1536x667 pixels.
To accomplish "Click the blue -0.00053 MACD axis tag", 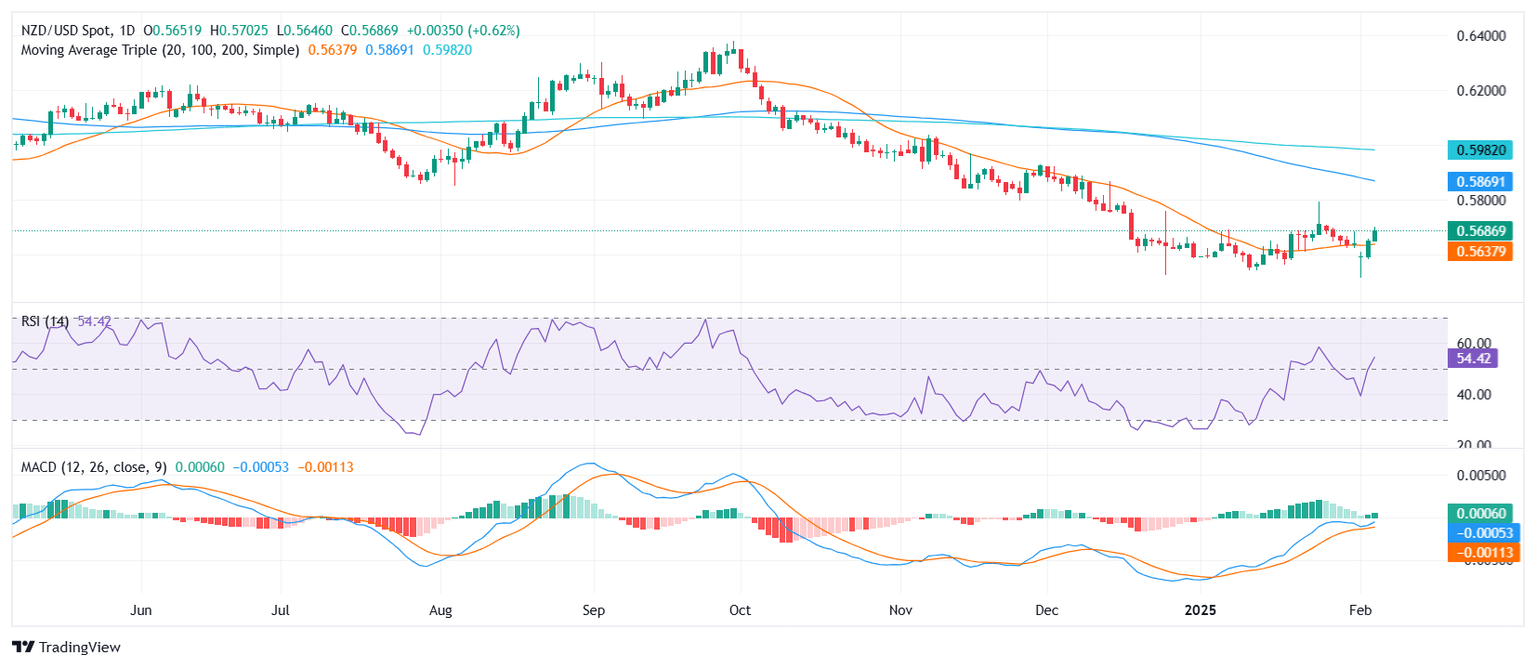I will click(x=1484, y=533).
